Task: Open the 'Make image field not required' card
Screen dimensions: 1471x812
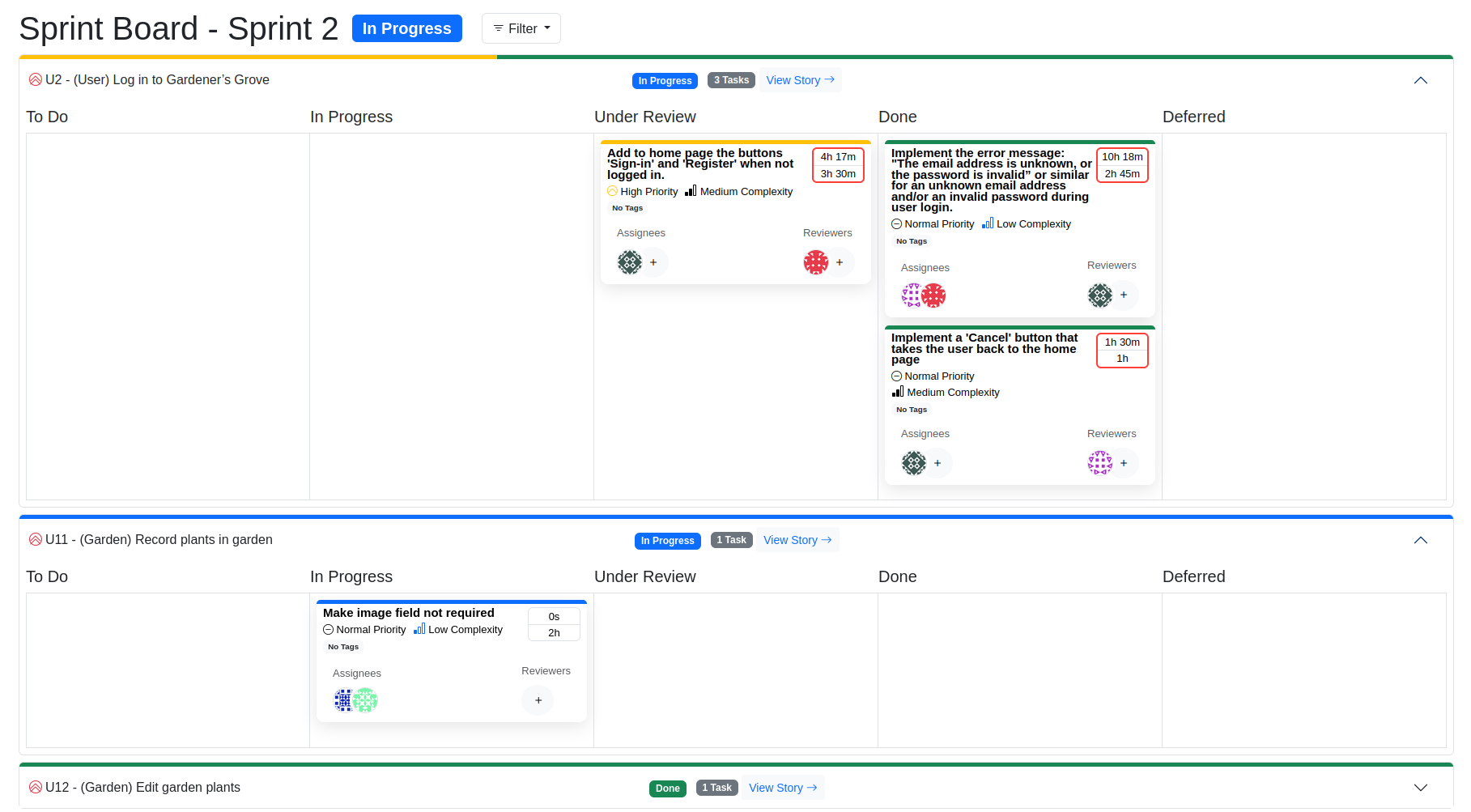Action: pos(408,613)
